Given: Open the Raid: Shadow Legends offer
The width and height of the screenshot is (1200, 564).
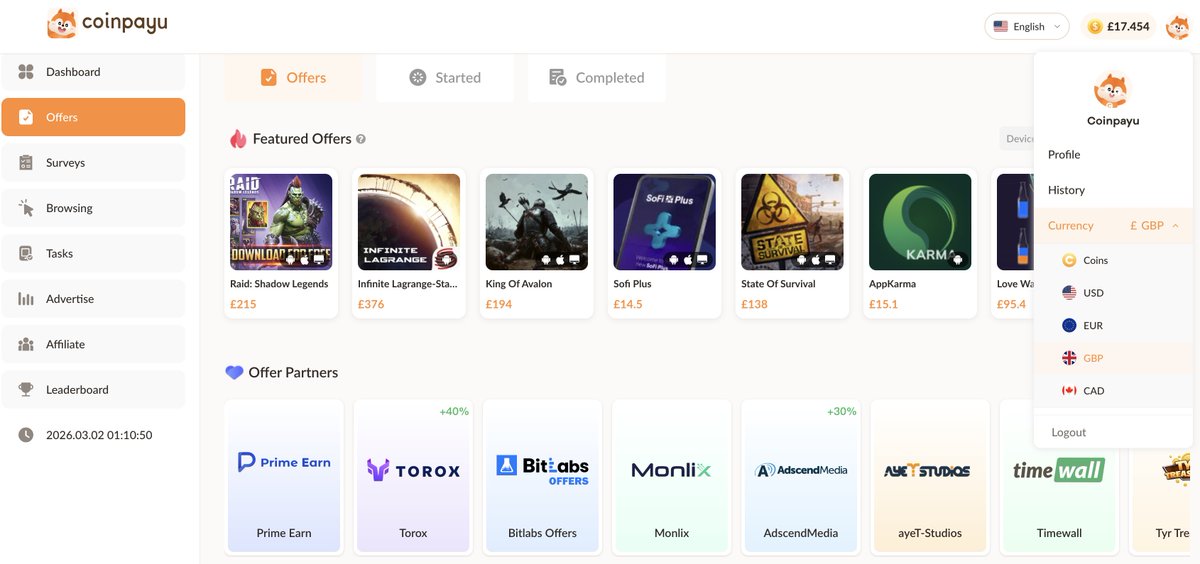Looking at the screenshot, I should click(x=281, y=243).
